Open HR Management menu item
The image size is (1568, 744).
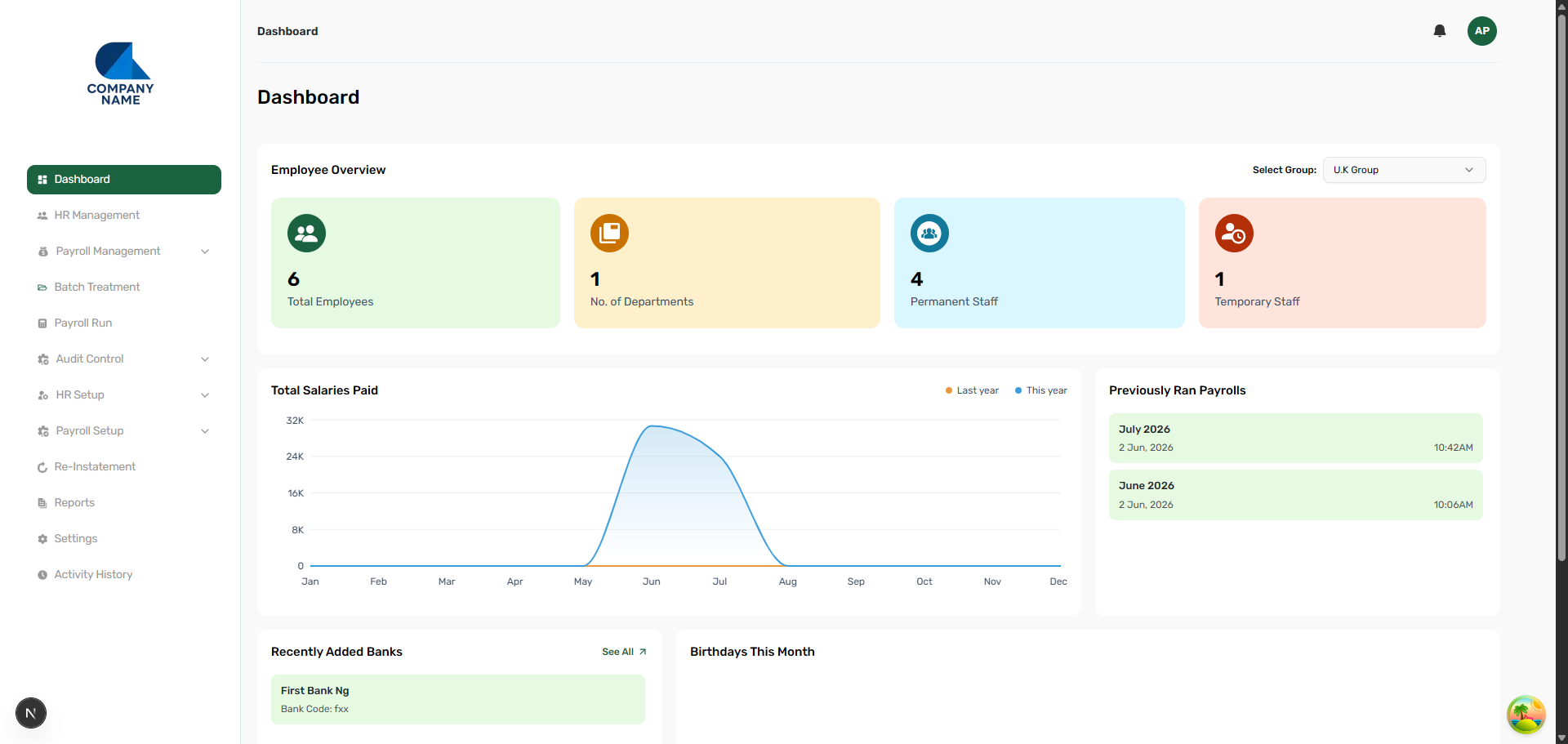(x=124, y=216)
